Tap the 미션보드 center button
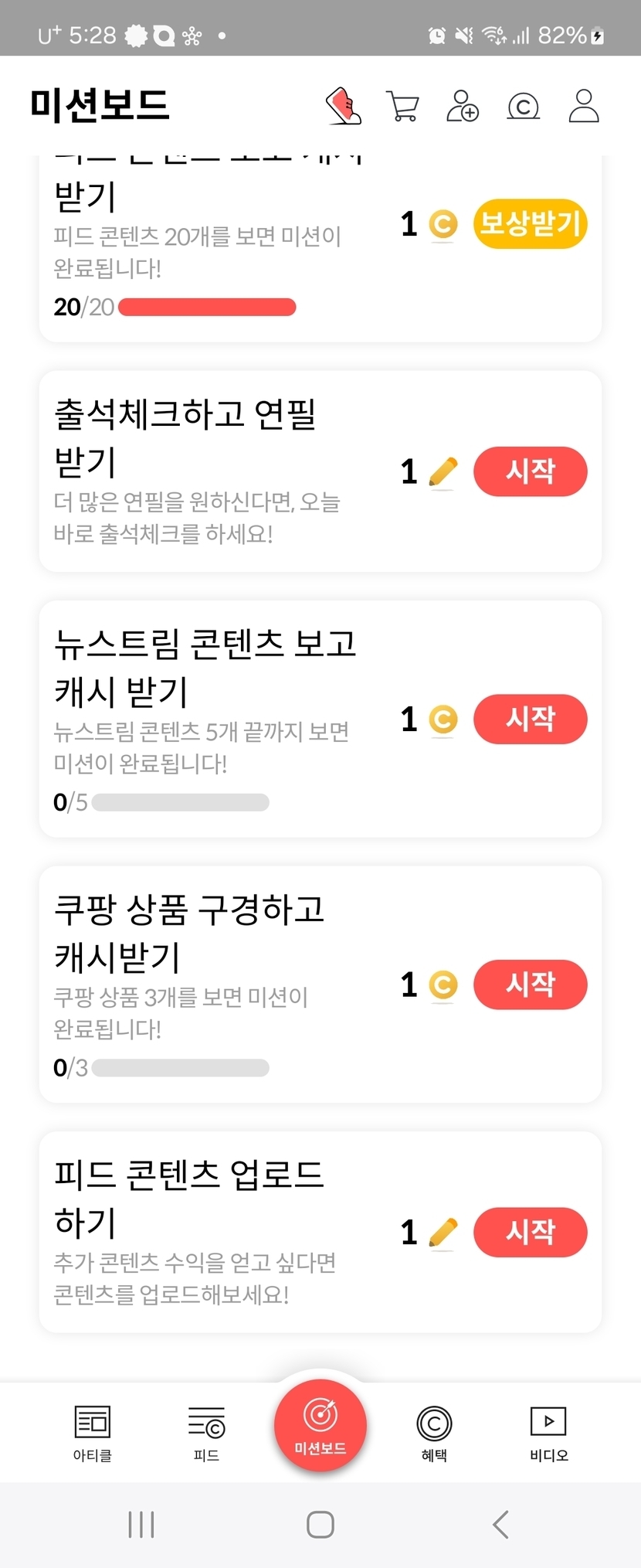The image size is (641, 1568). [x=320, y=1424]
